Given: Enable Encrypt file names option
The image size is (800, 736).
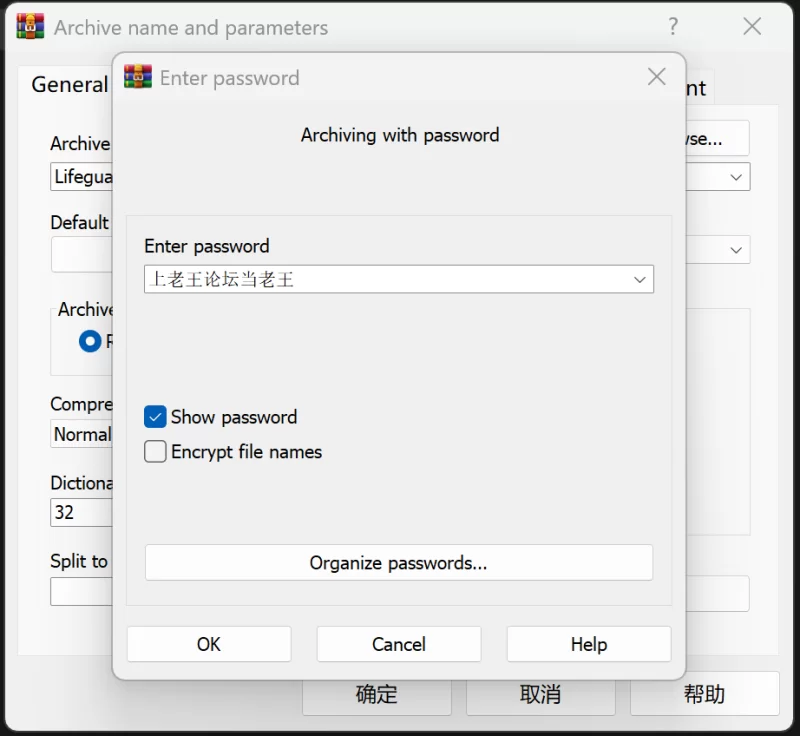Looking at the screenshot, I should 155,451.
